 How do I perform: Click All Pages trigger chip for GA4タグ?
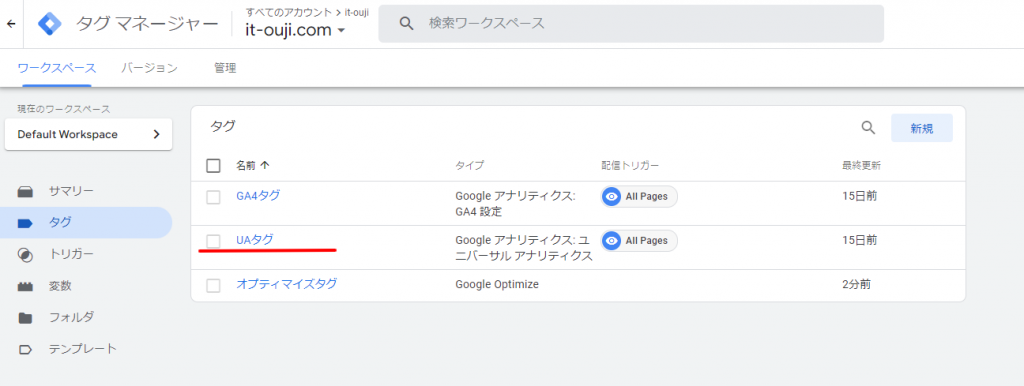coord(639,197)
